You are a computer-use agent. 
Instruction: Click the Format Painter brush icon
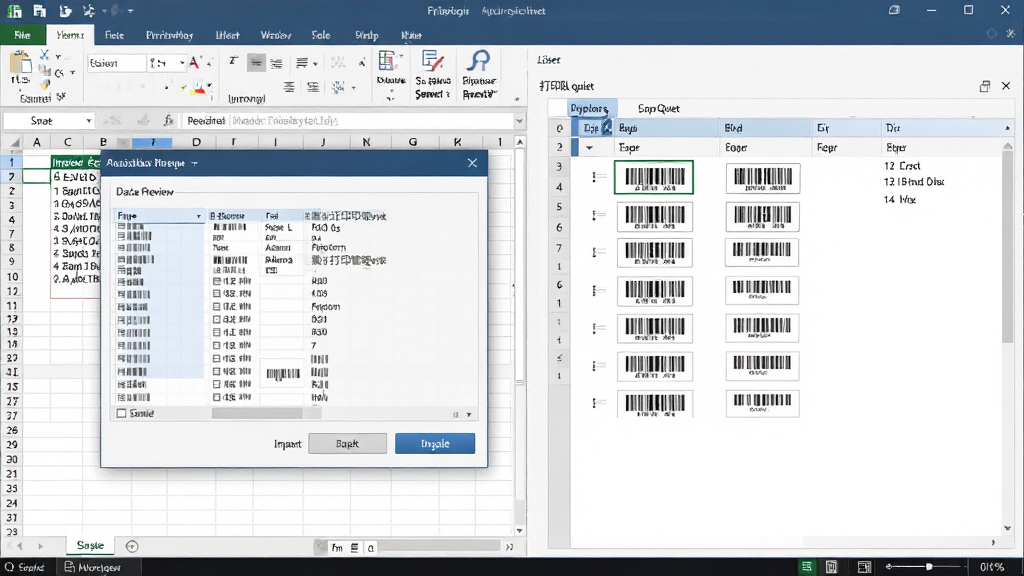(44, 85)
